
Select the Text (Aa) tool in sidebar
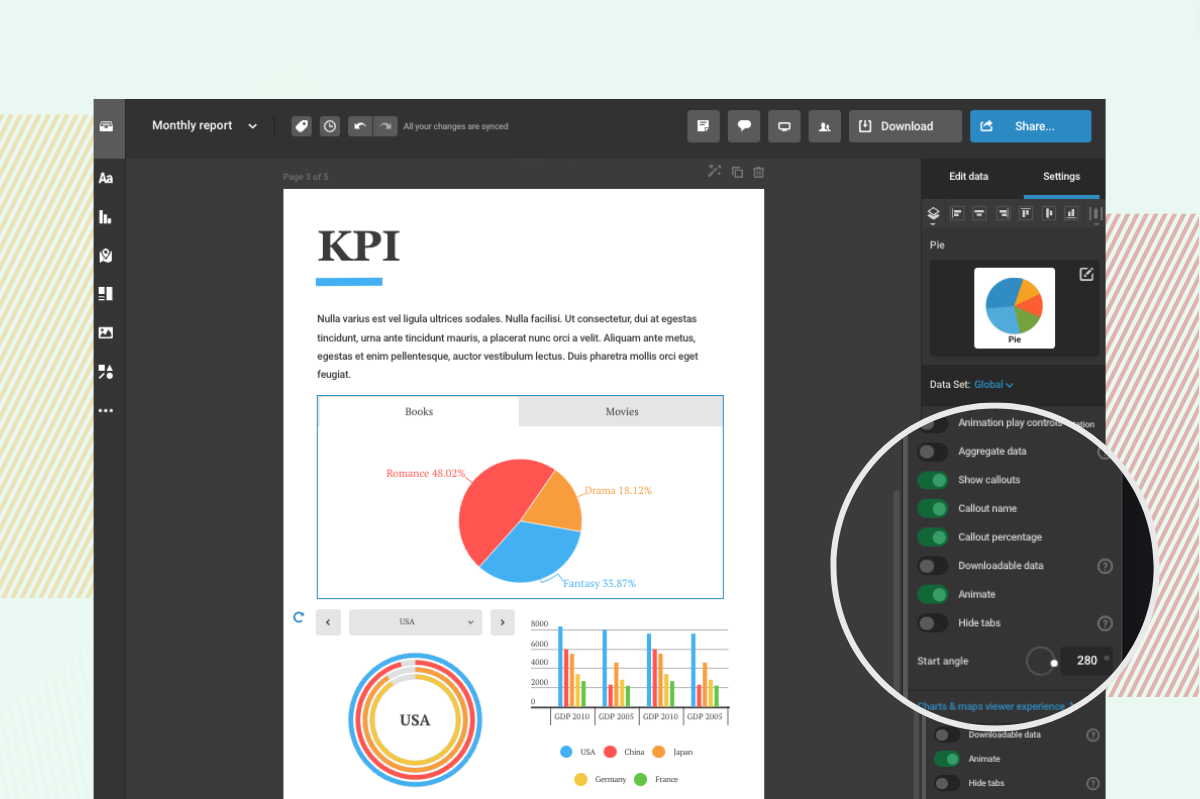coord(106,178)
